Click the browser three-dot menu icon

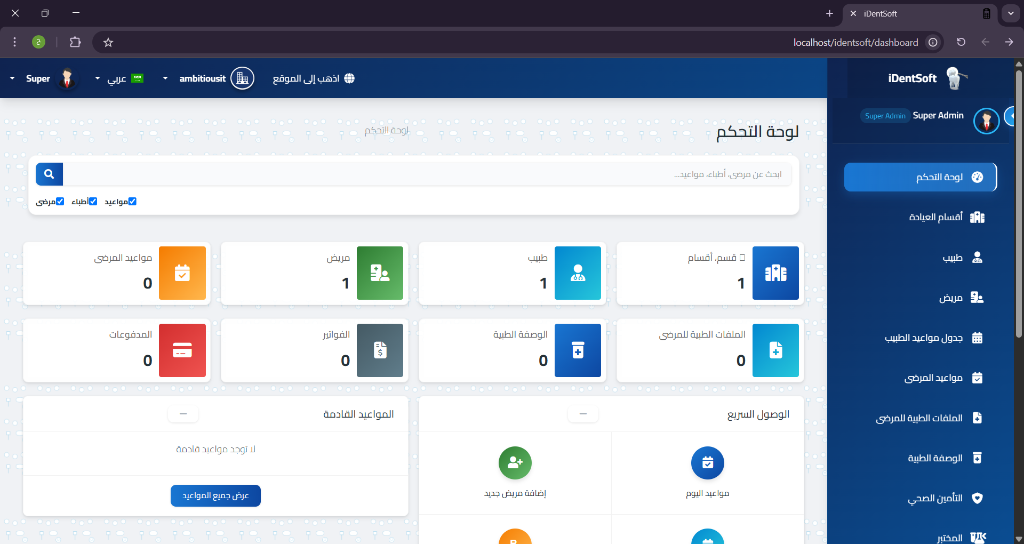pos(14,42)
